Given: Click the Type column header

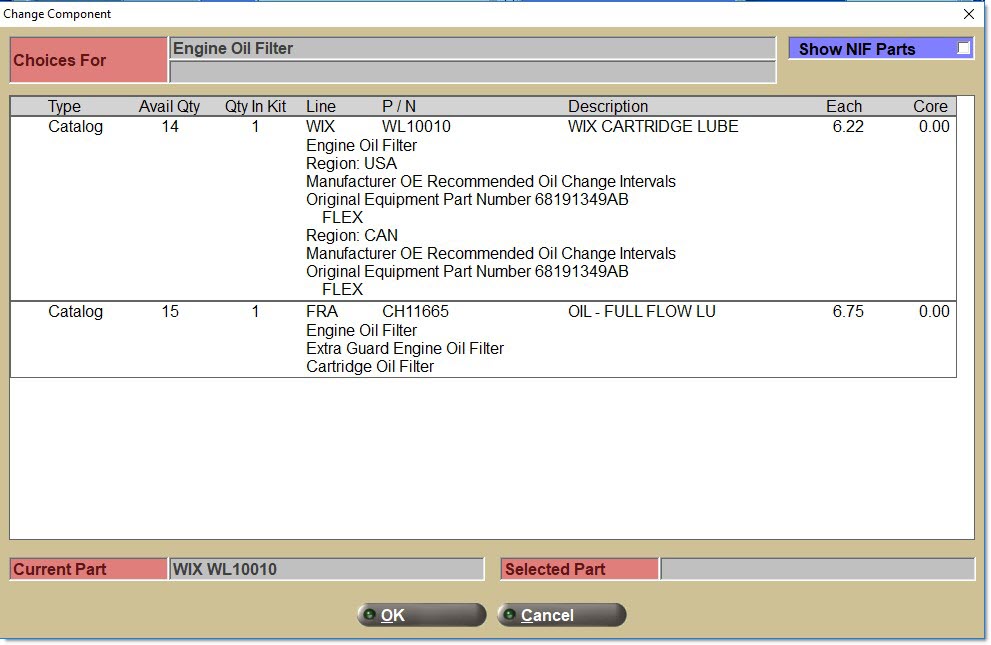Looking at the screenshot, I should pos(64,107).
